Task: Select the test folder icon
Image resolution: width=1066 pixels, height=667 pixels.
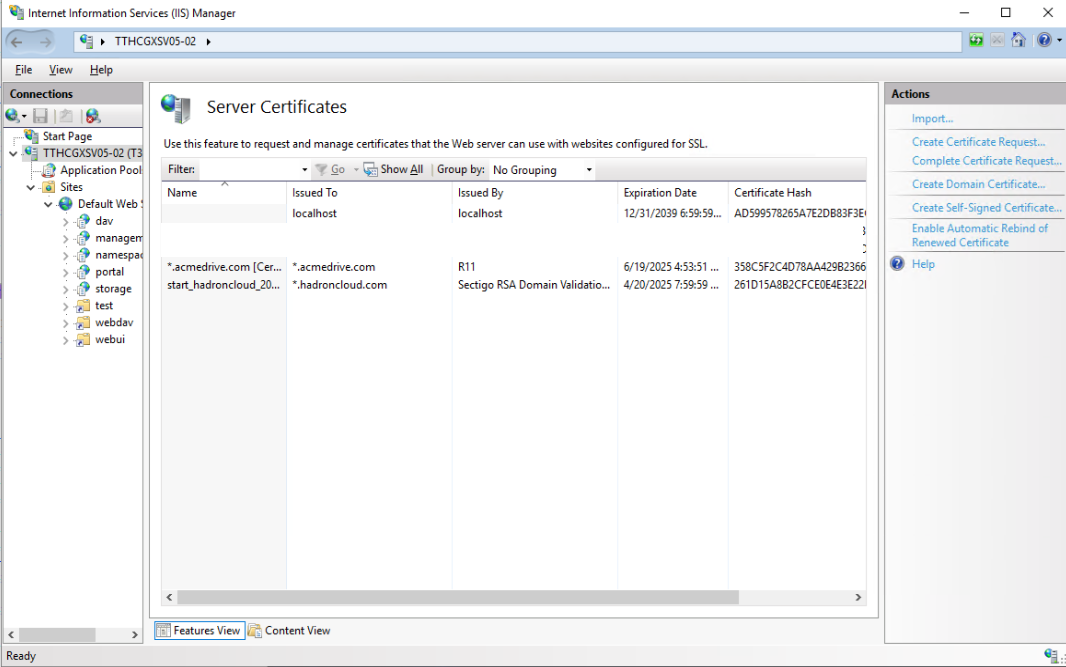Action: (x=83, y=306)
